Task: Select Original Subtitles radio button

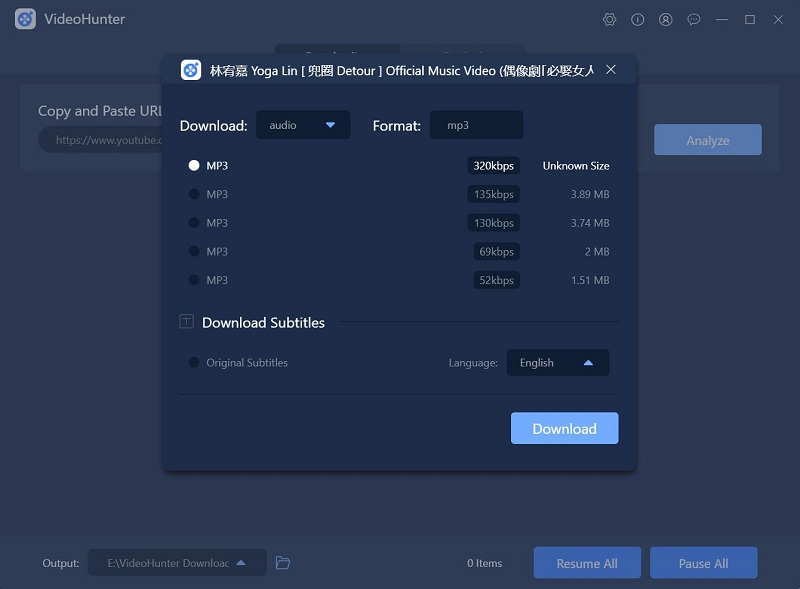Action: coord(194,362)
